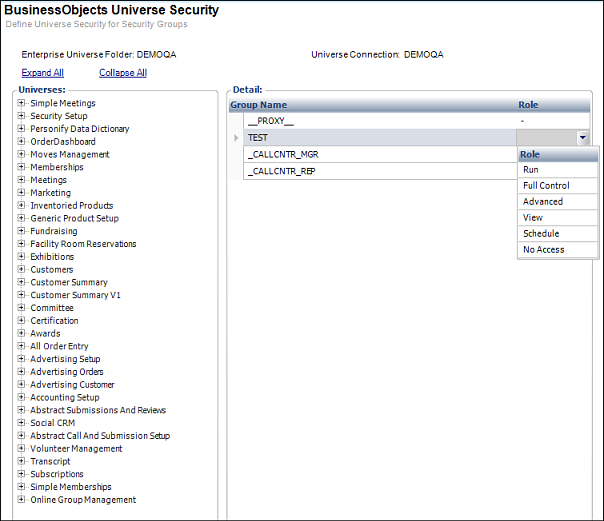Expand the Simple Meetings universe node

click(21, 103)
